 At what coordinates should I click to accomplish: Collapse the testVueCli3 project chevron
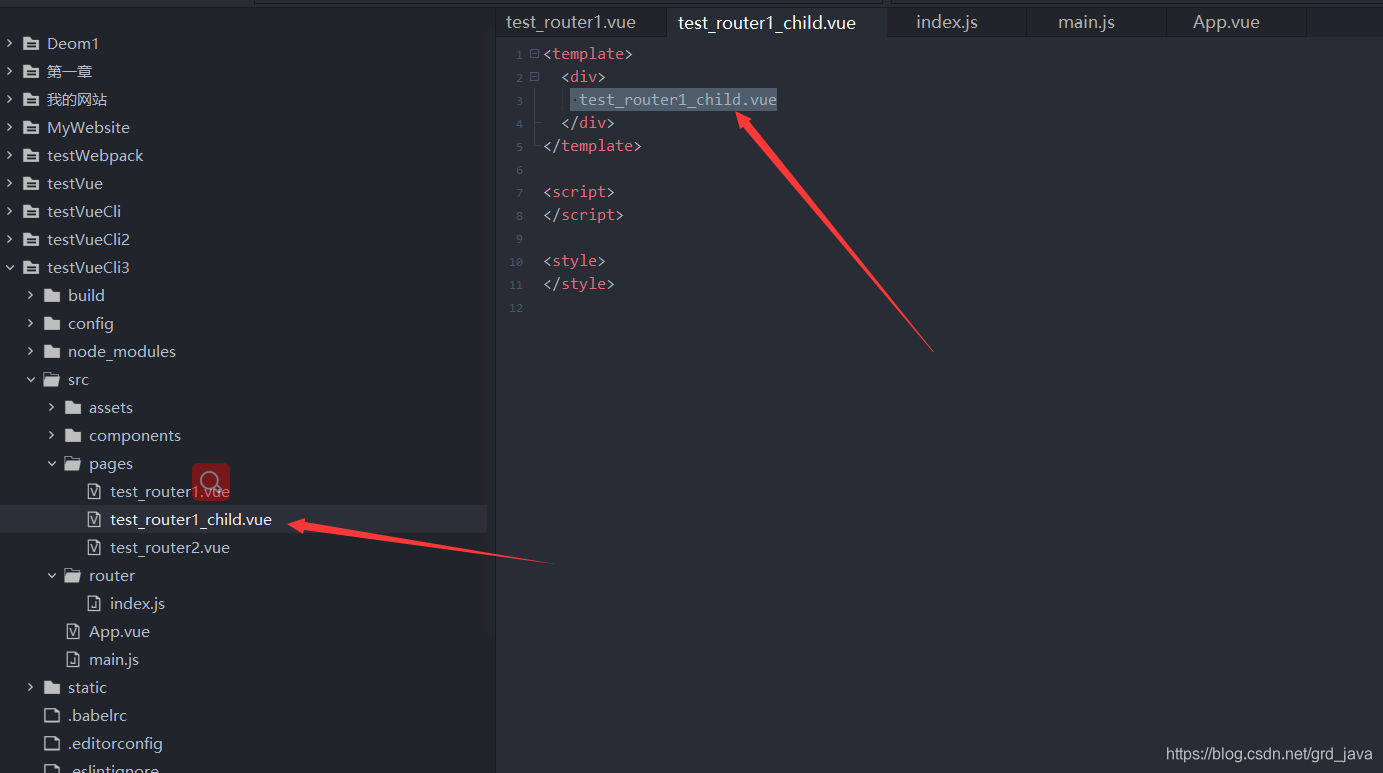[x=10, y=267]
